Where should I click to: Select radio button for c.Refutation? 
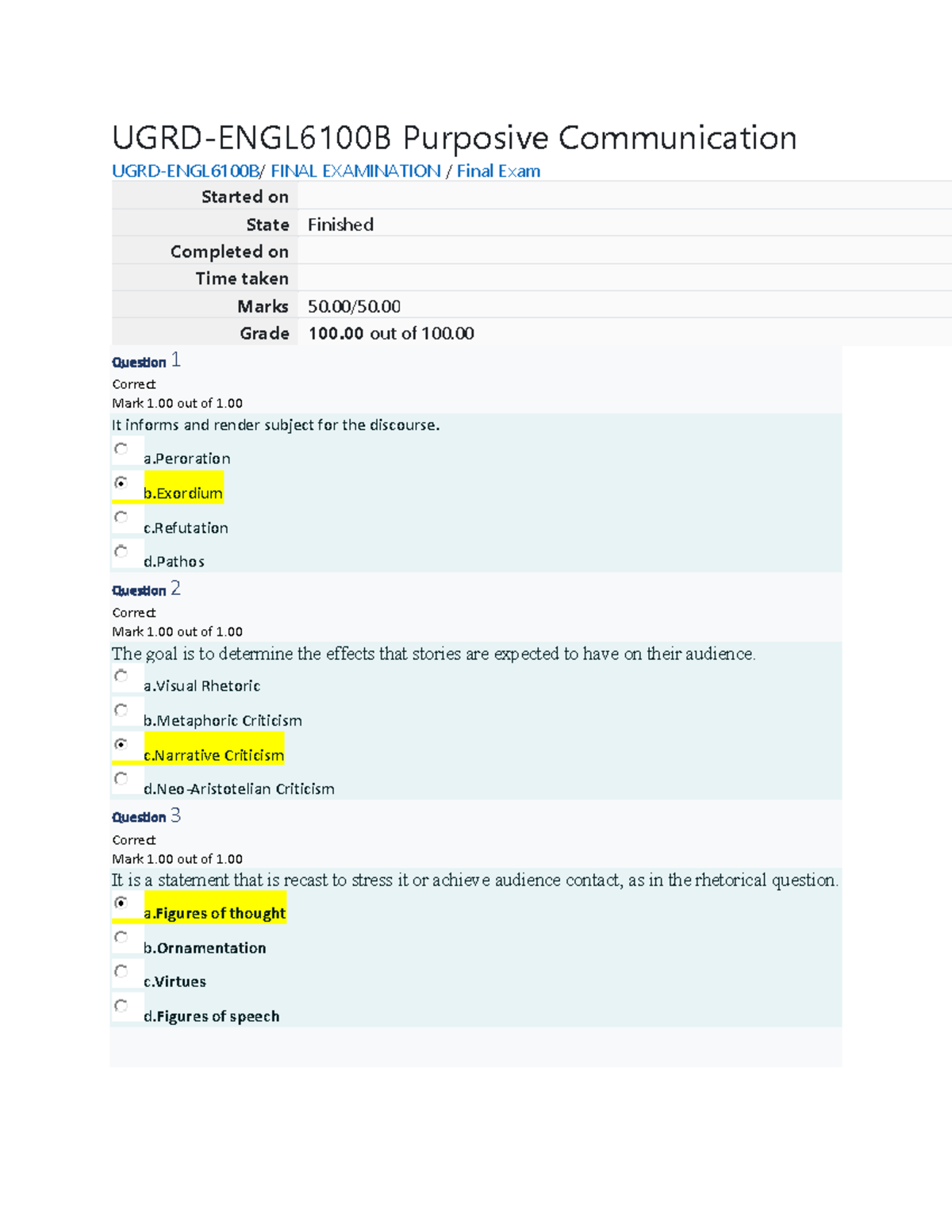121,517
